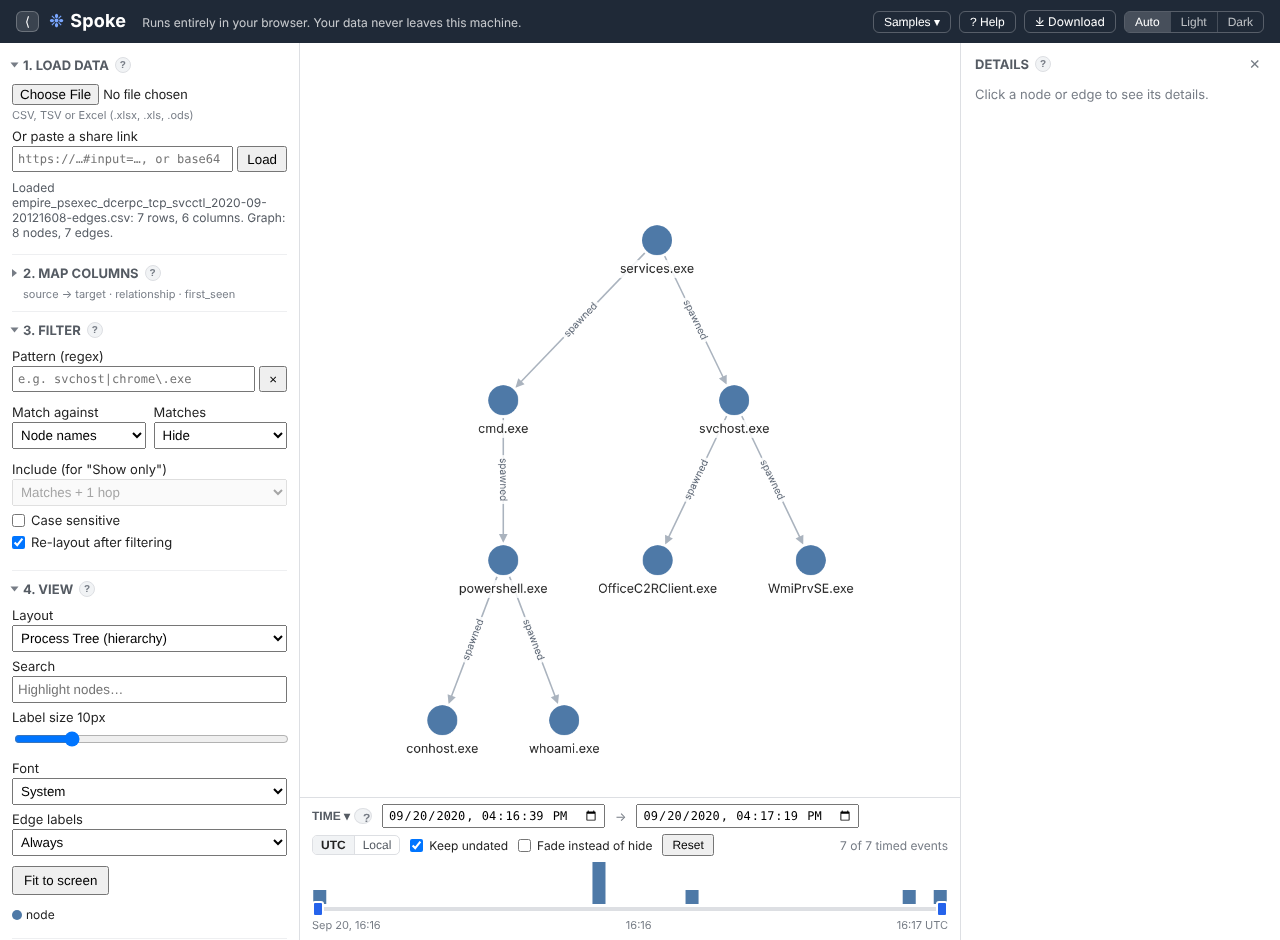
Task: Click the Choose File button
Action: coord(55,94)
